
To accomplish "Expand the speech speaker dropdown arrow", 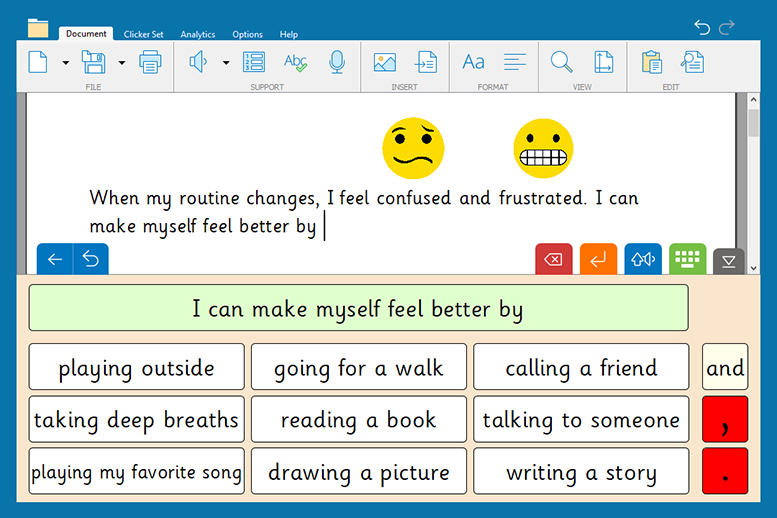I will click(x=226, y=63).
